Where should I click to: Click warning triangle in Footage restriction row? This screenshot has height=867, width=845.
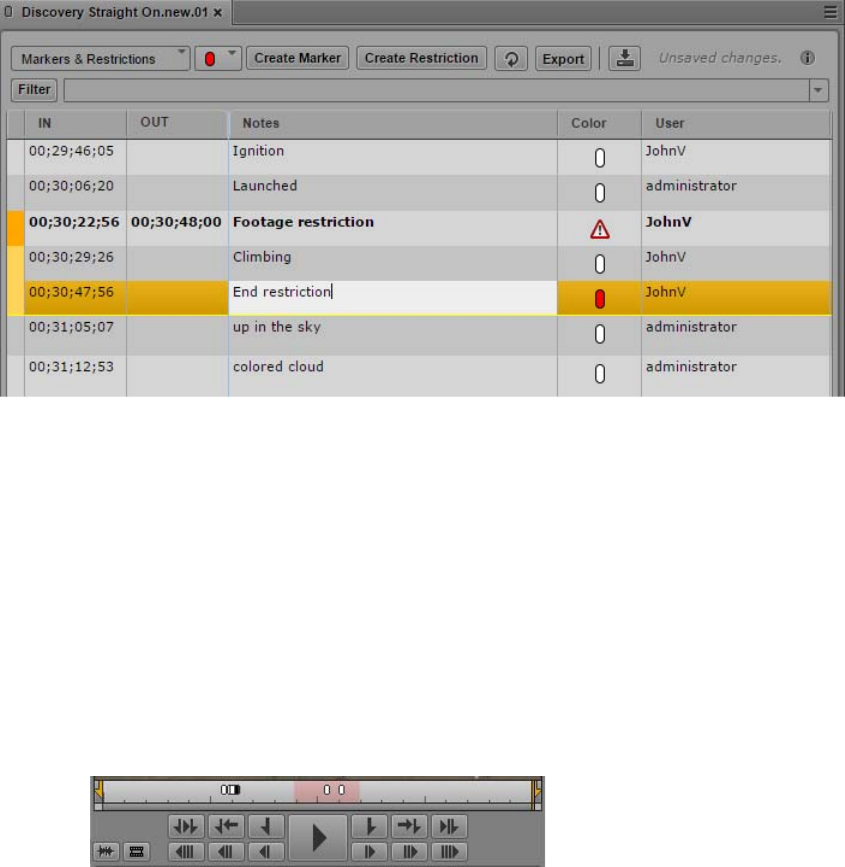(x=599, y=229)
